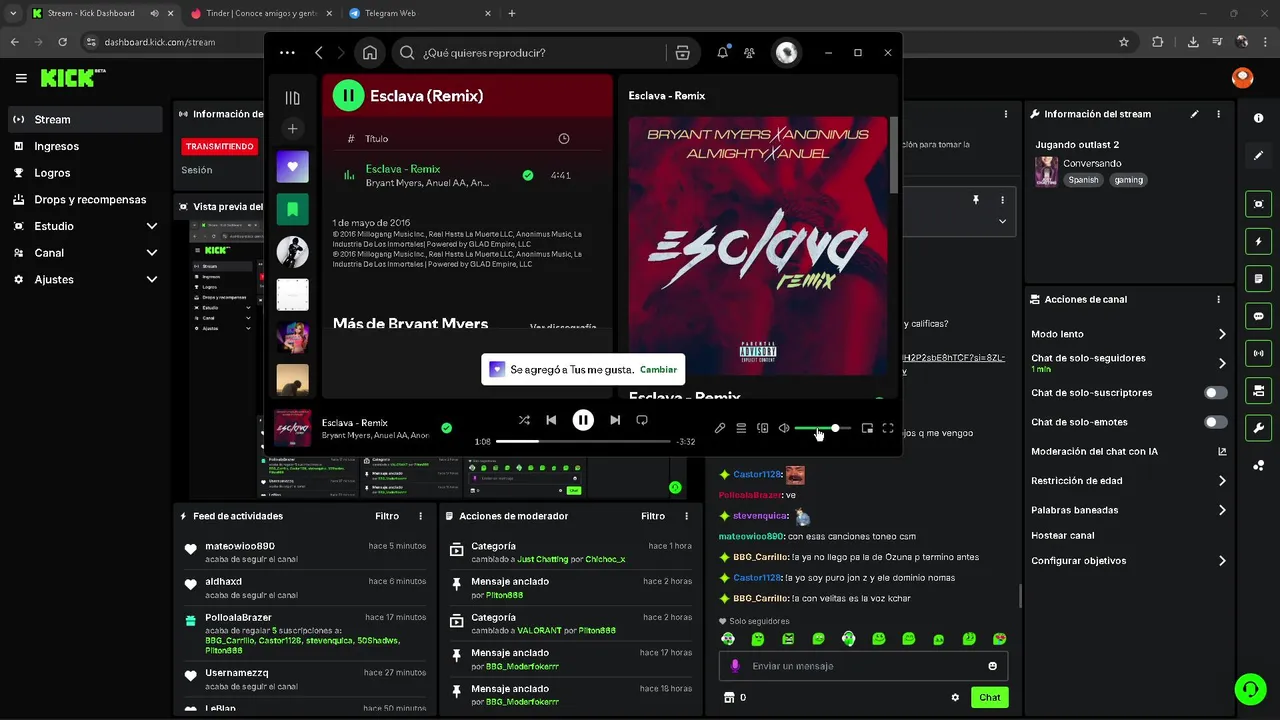This screenshot has width=1280, height=720.
Task: Click the Enviar un mensaje input
Action: (x=864, y=666)
